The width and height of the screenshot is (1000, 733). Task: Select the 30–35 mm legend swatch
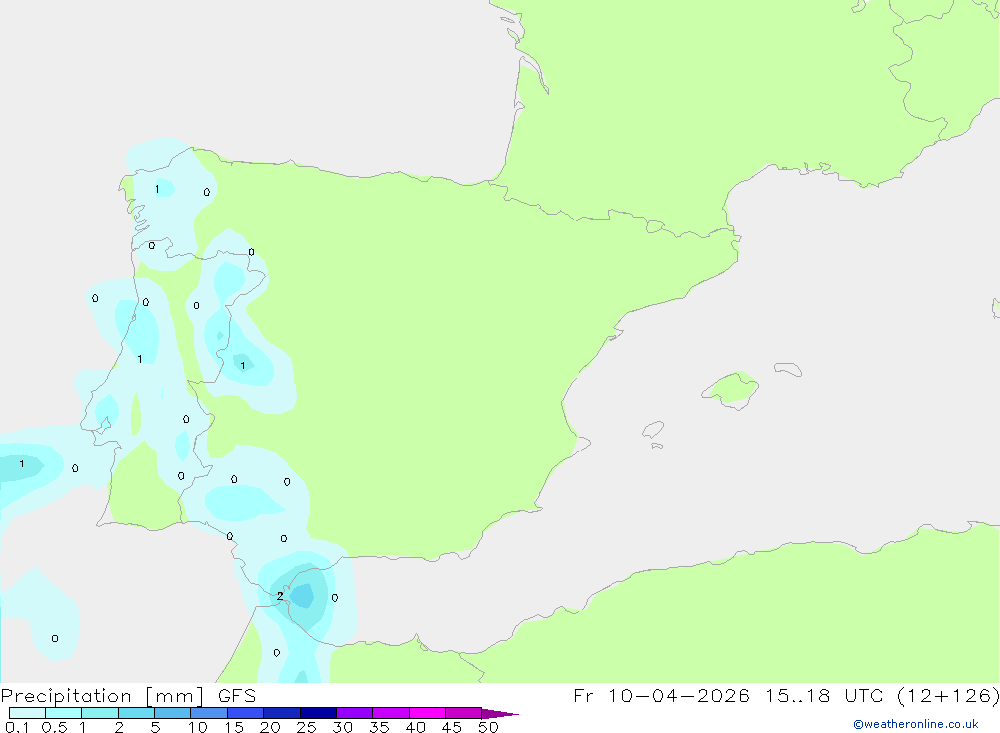pyautogui.click(x=355, y=713)
